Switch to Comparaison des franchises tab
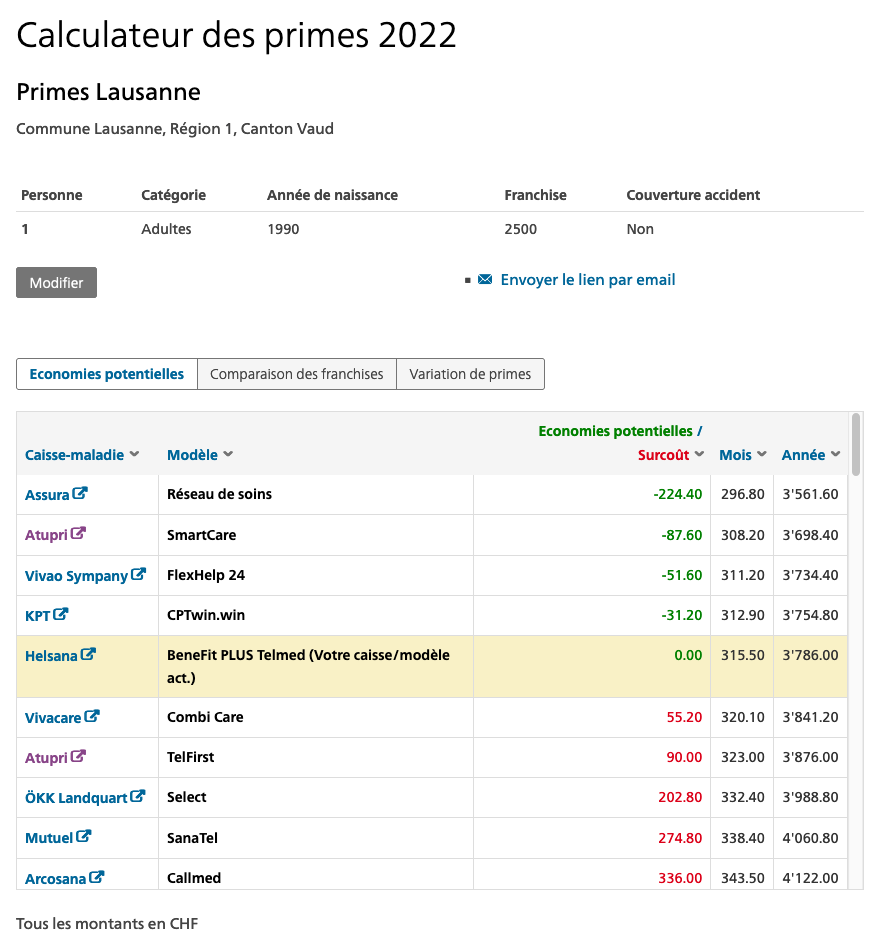 click(297, 374)
